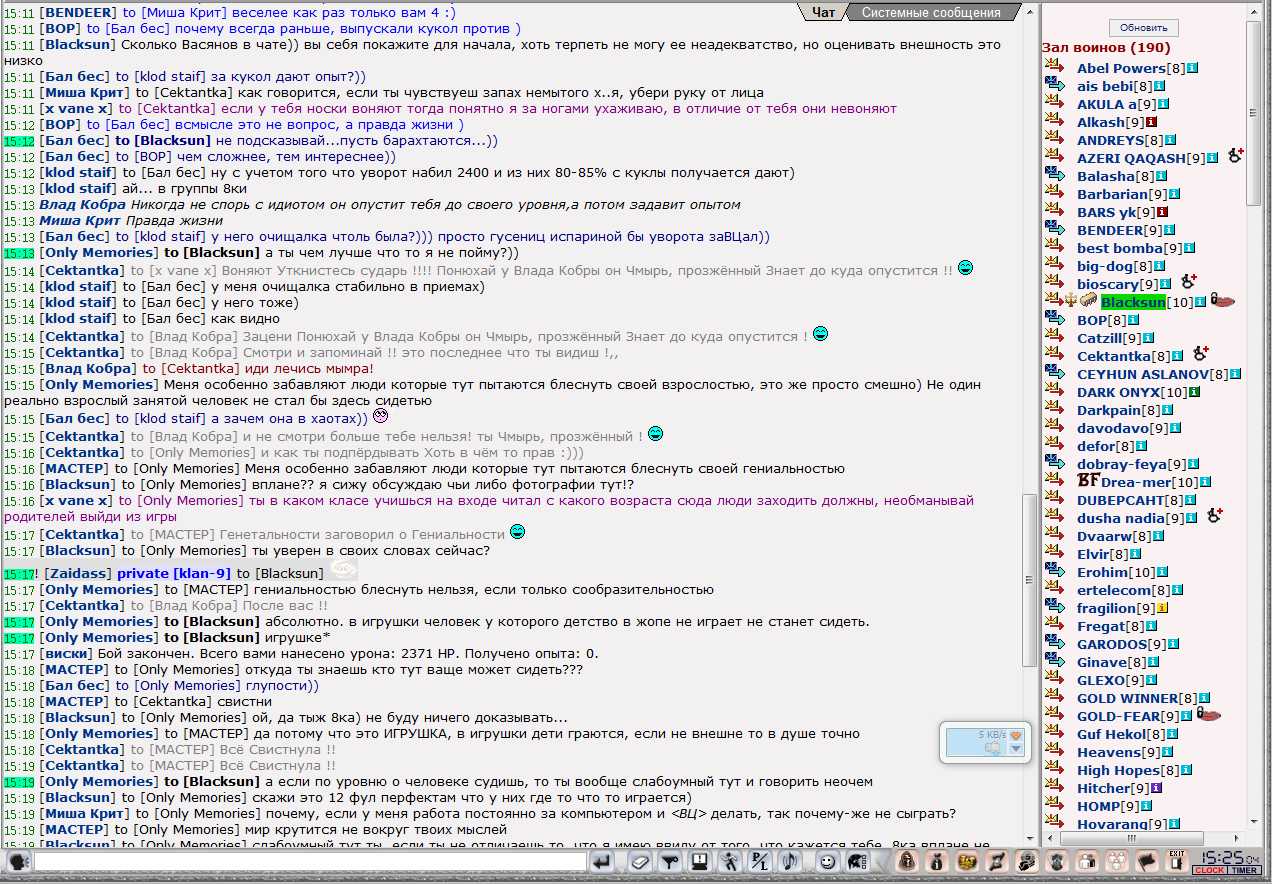Open the yellow info icon for fragilion
This screenshot has width=1272, height=884.
[x=1163, y=608]
